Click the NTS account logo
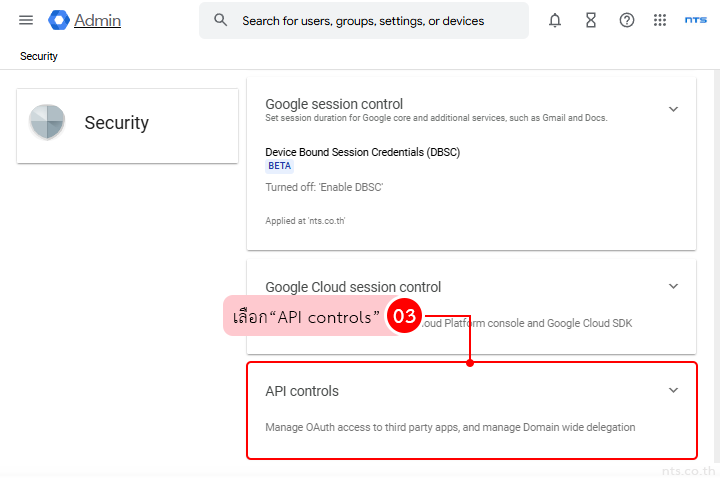The width and height of the screenshot is (720, 480). point(695,20)
